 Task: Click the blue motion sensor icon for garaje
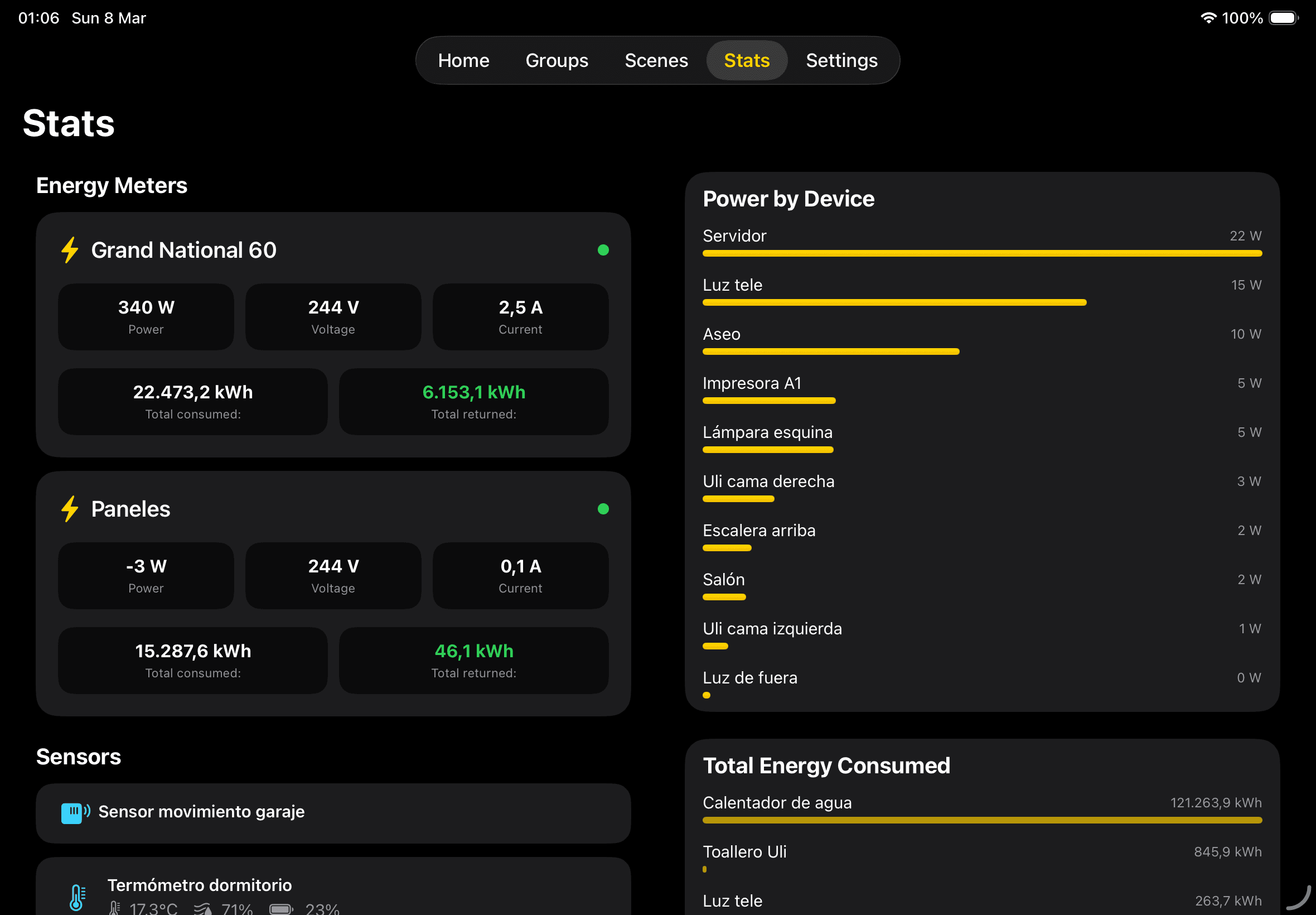click(75, 812)
